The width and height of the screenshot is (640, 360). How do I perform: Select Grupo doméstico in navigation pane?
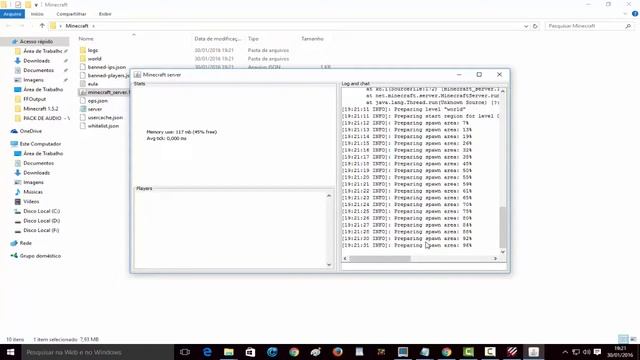pyautogui.click(x=40, y=256)
